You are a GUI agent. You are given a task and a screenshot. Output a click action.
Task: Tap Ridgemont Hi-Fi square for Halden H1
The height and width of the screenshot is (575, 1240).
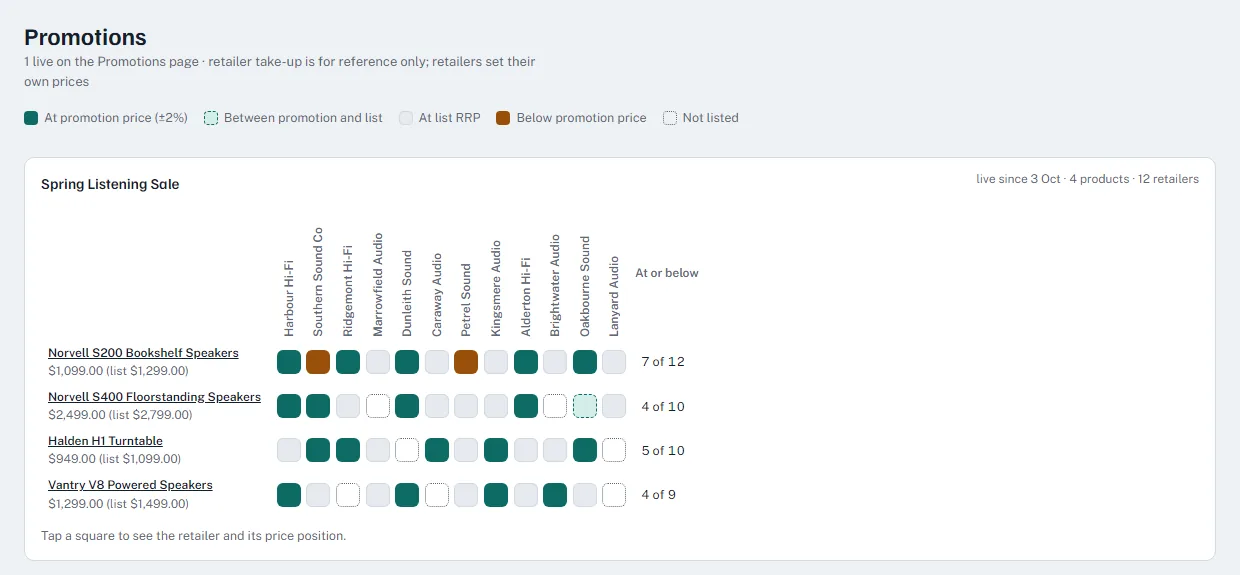pyautogui.click(x=348, y=450)
